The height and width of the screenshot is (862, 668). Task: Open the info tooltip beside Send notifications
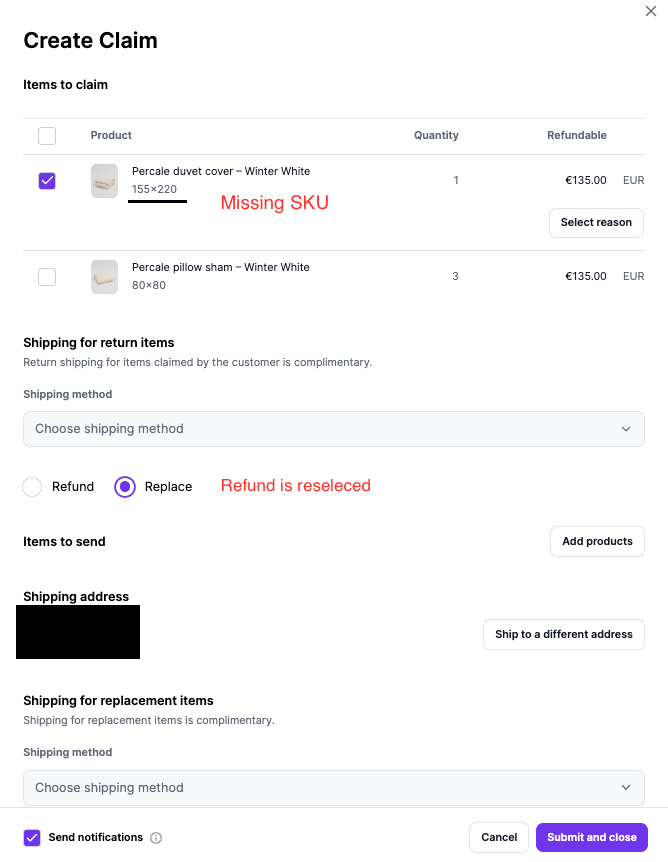click(x=156, y=838)
